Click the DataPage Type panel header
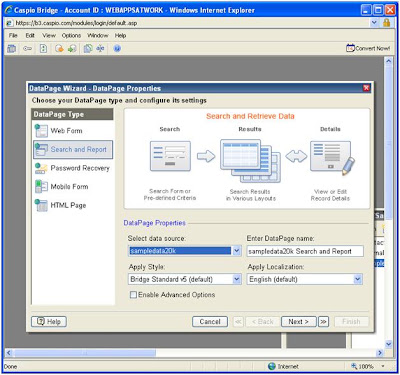 click(72, 114)
